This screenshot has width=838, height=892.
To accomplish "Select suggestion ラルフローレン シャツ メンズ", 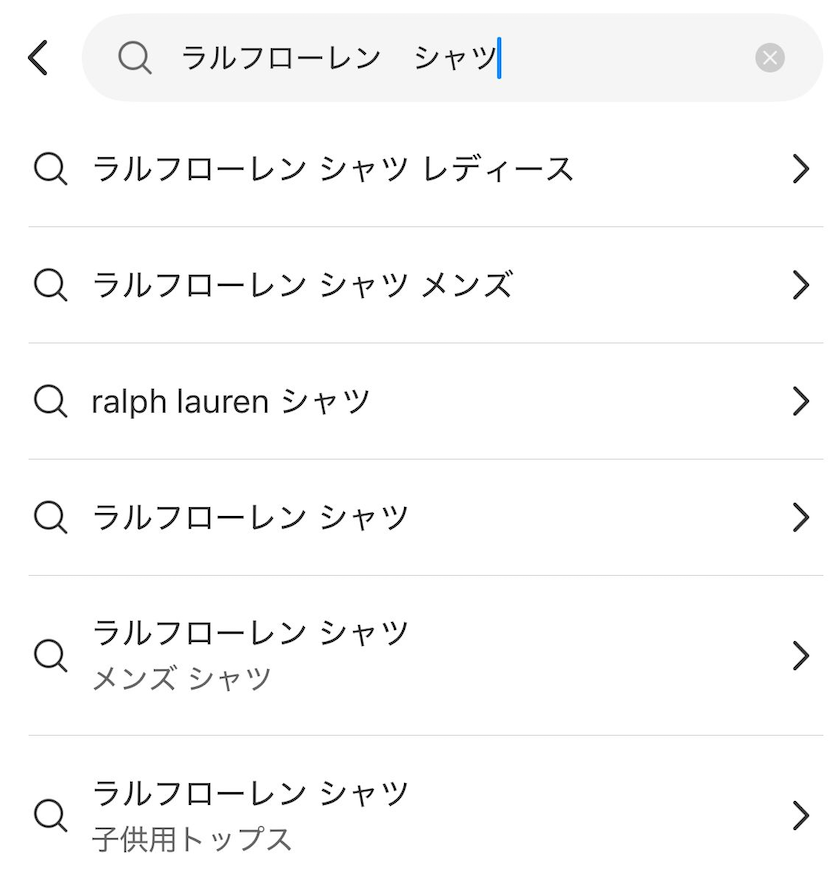I will pyautogui.click(x=302, y=286).
